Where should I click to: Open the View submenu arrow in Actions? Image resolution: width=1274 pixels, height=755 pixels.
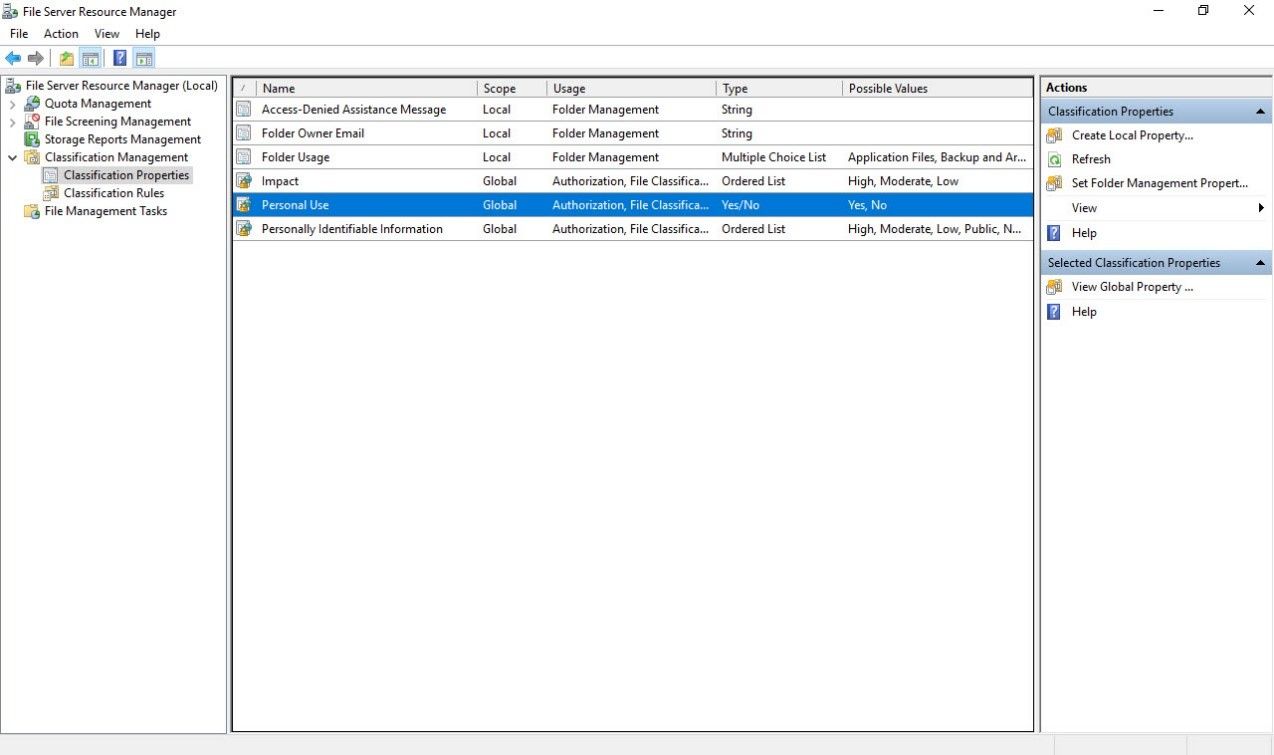click(1262, 208)
